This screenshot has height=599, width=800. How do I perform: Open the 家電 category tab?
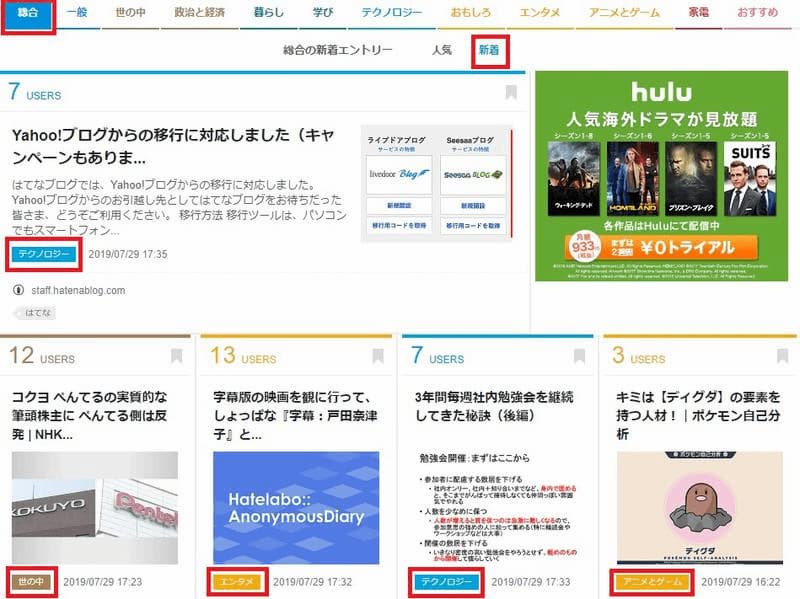(698, 13)
